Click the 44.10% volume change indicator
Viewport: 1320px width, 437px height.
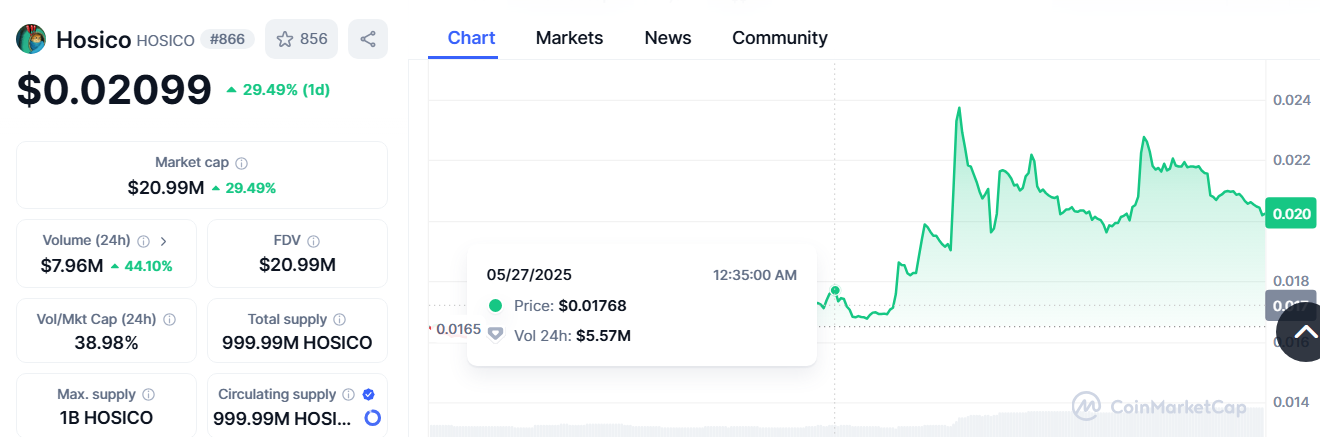141,266
